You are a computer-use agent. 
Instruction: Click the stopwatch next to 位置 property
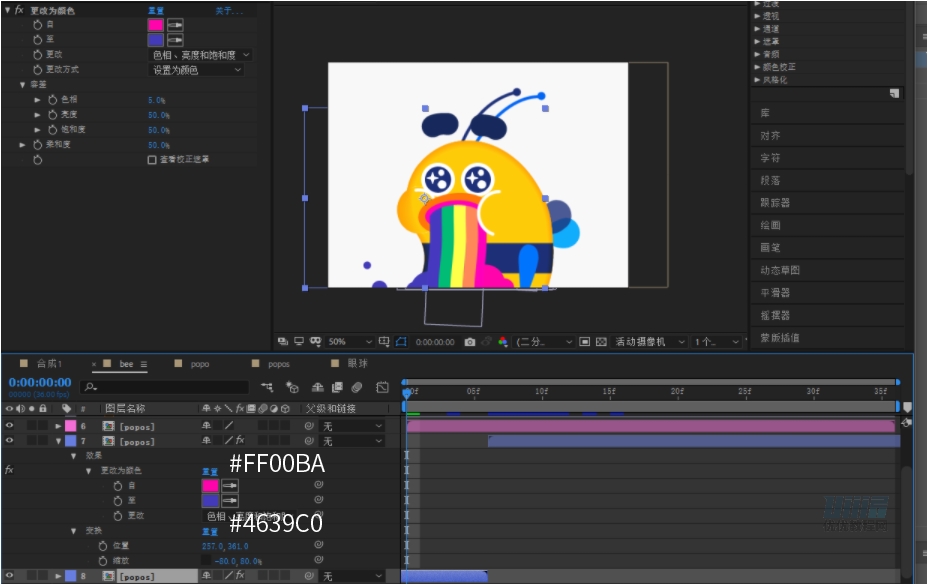click(x=103, y=546)
